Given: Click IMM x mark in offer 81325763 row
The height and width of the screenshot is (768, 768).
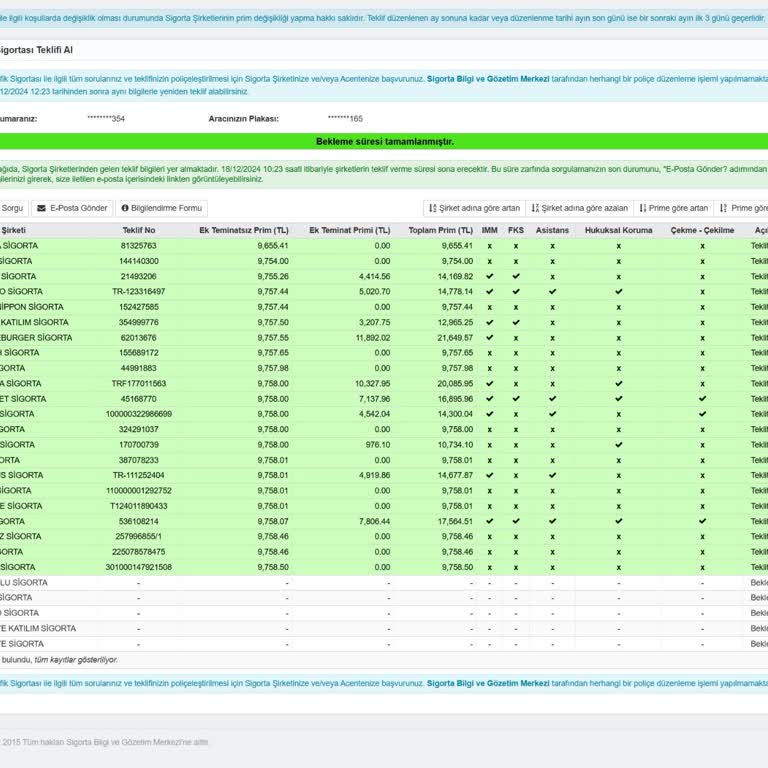Looking at the screenshot, I should tap(489, 246).
